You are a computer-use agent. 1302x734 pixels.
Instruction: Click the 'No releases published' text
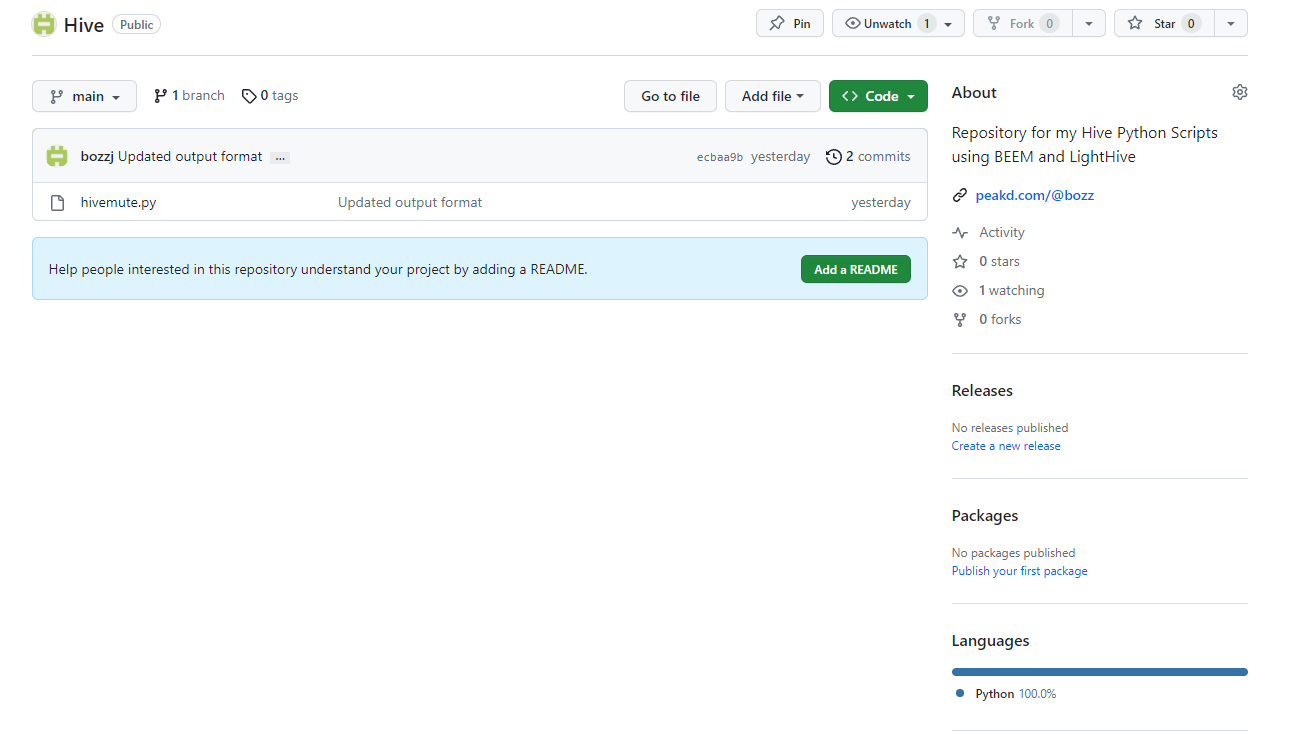[x=1010, y=427]
